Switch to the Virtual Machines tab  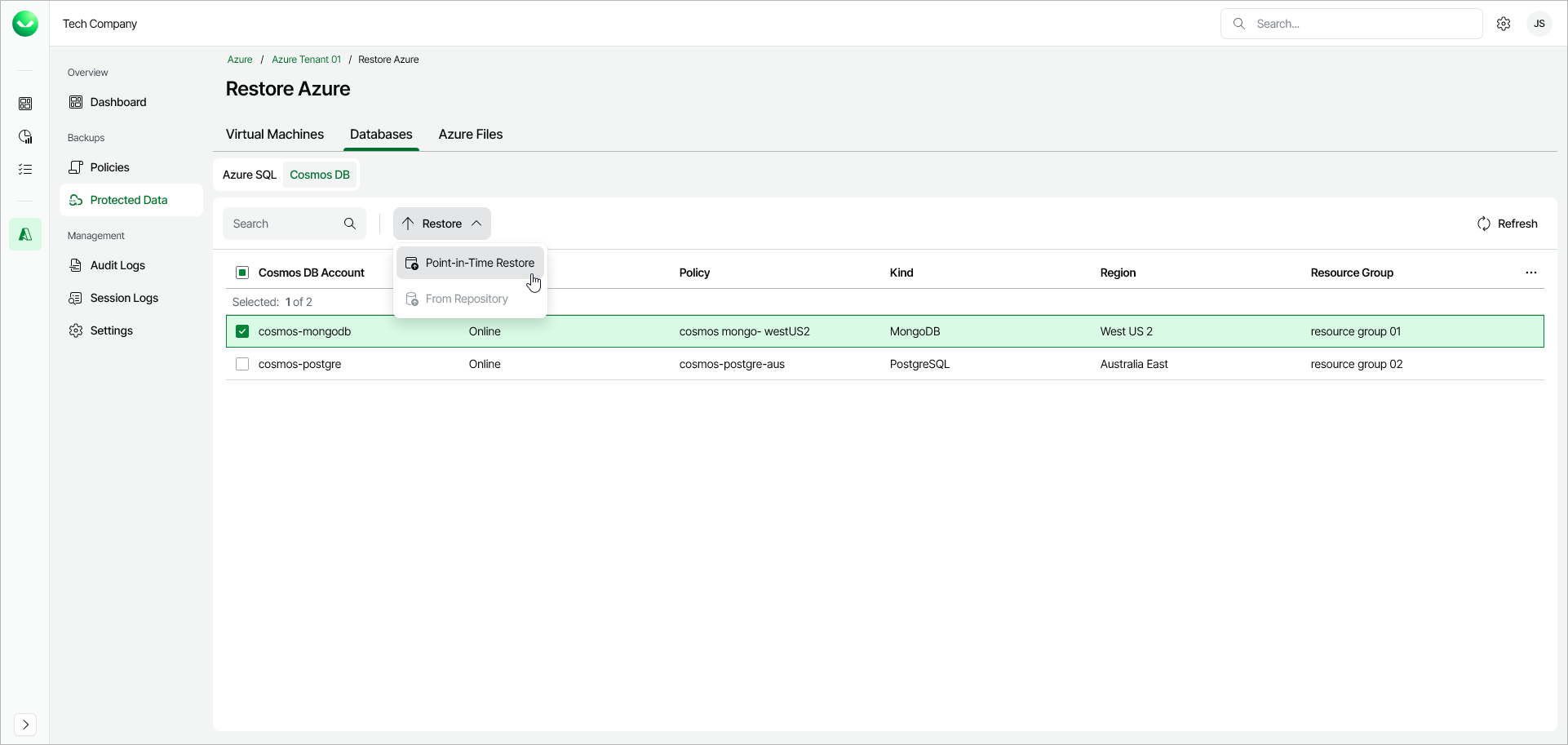[275, 135]
